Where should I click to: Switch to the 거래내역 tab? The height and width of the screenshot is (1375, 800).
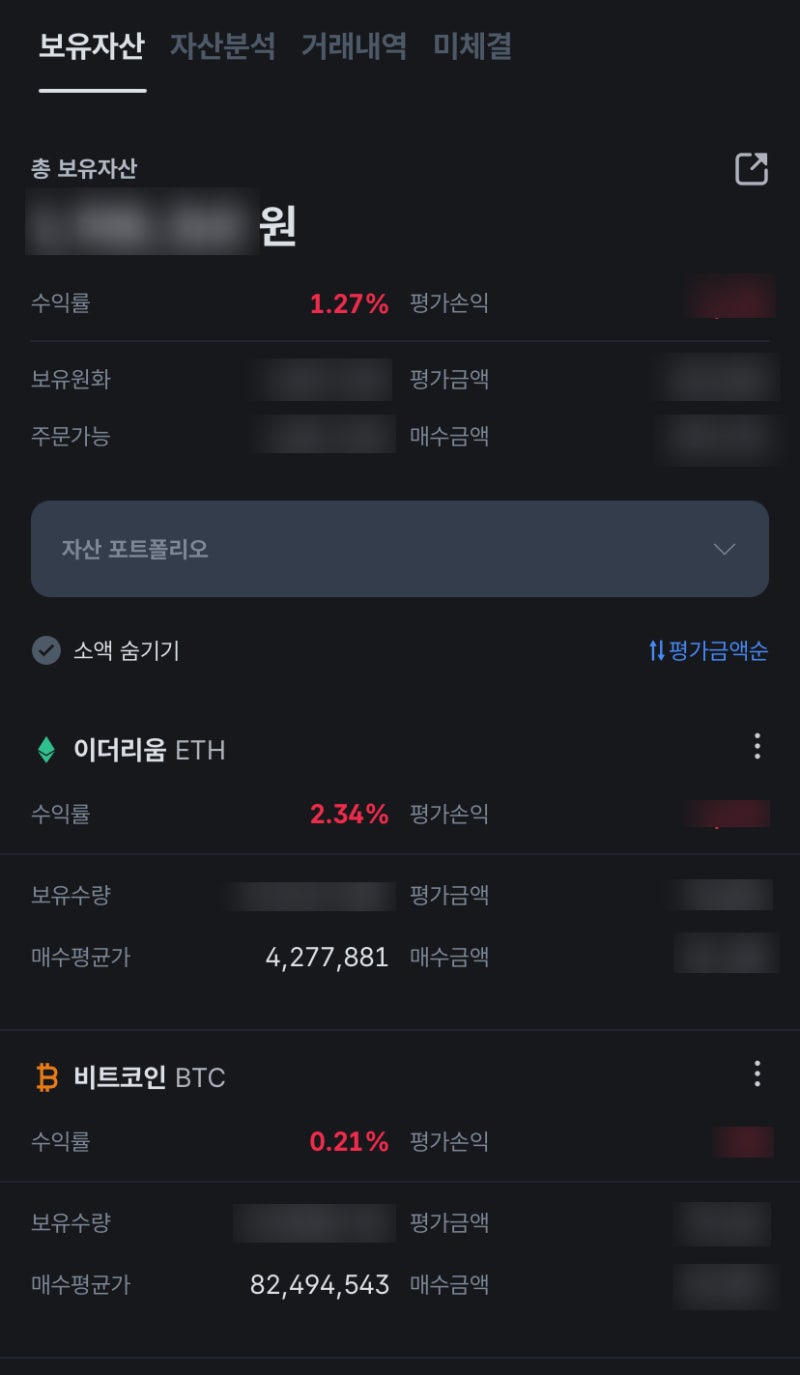(353, 47)
